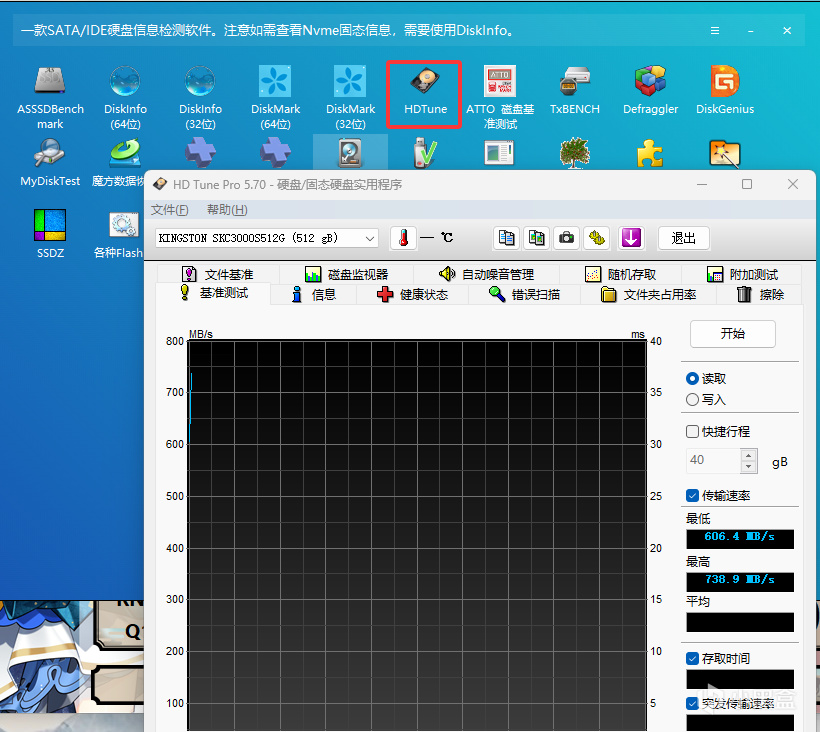Open ATTO 磁盘基准测试 icon
This screenshot has height=732, width=820.
(x=500, y=98)
